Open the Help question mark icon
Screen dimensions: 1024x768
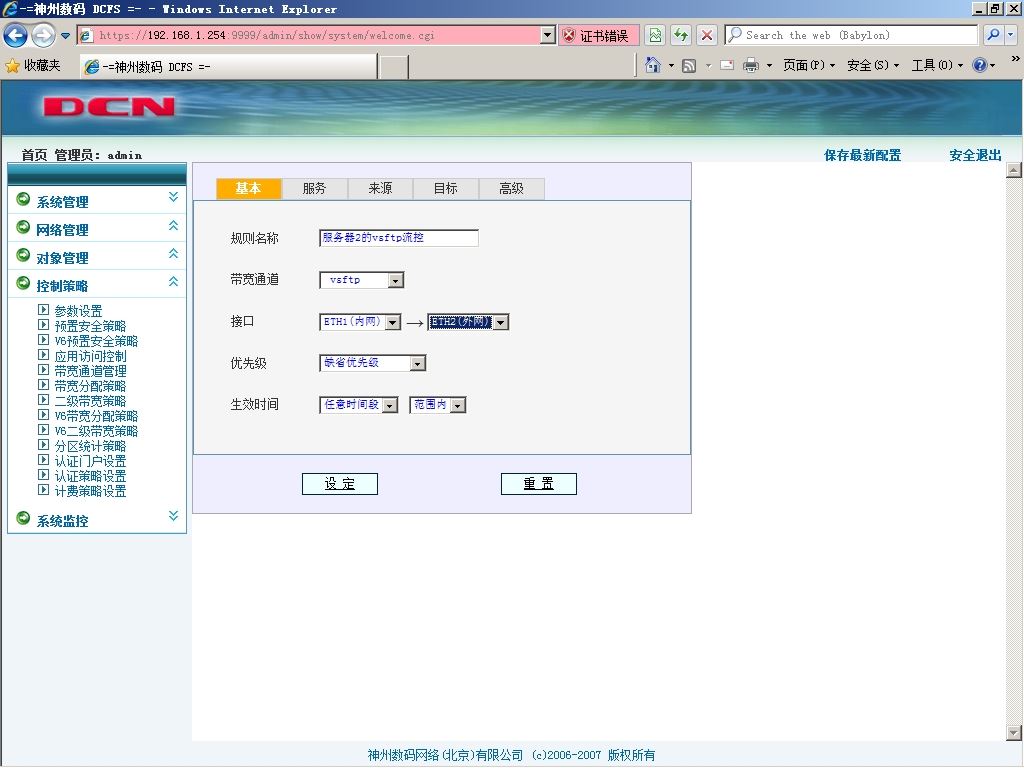click(980, 65)
